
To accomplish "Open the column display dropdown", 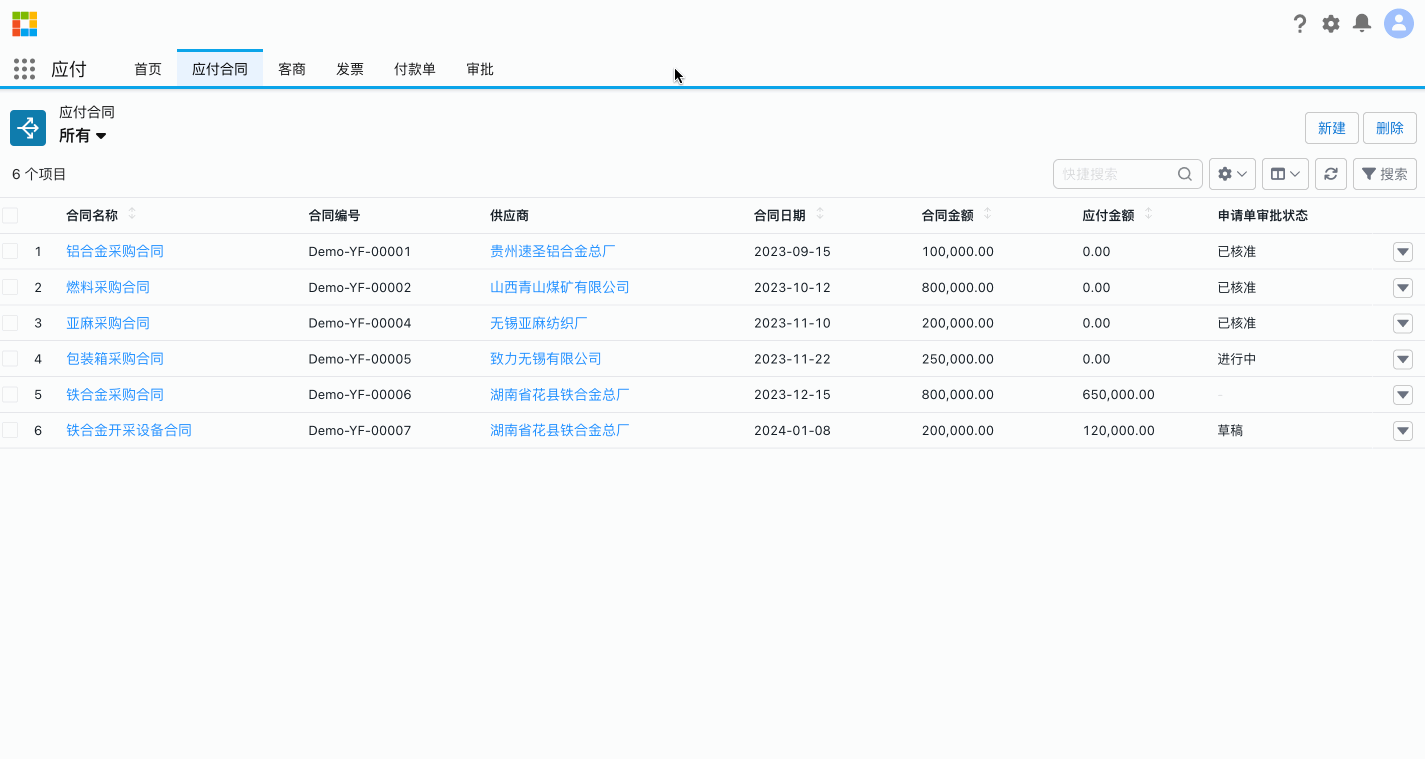I will click(1284, 173).
